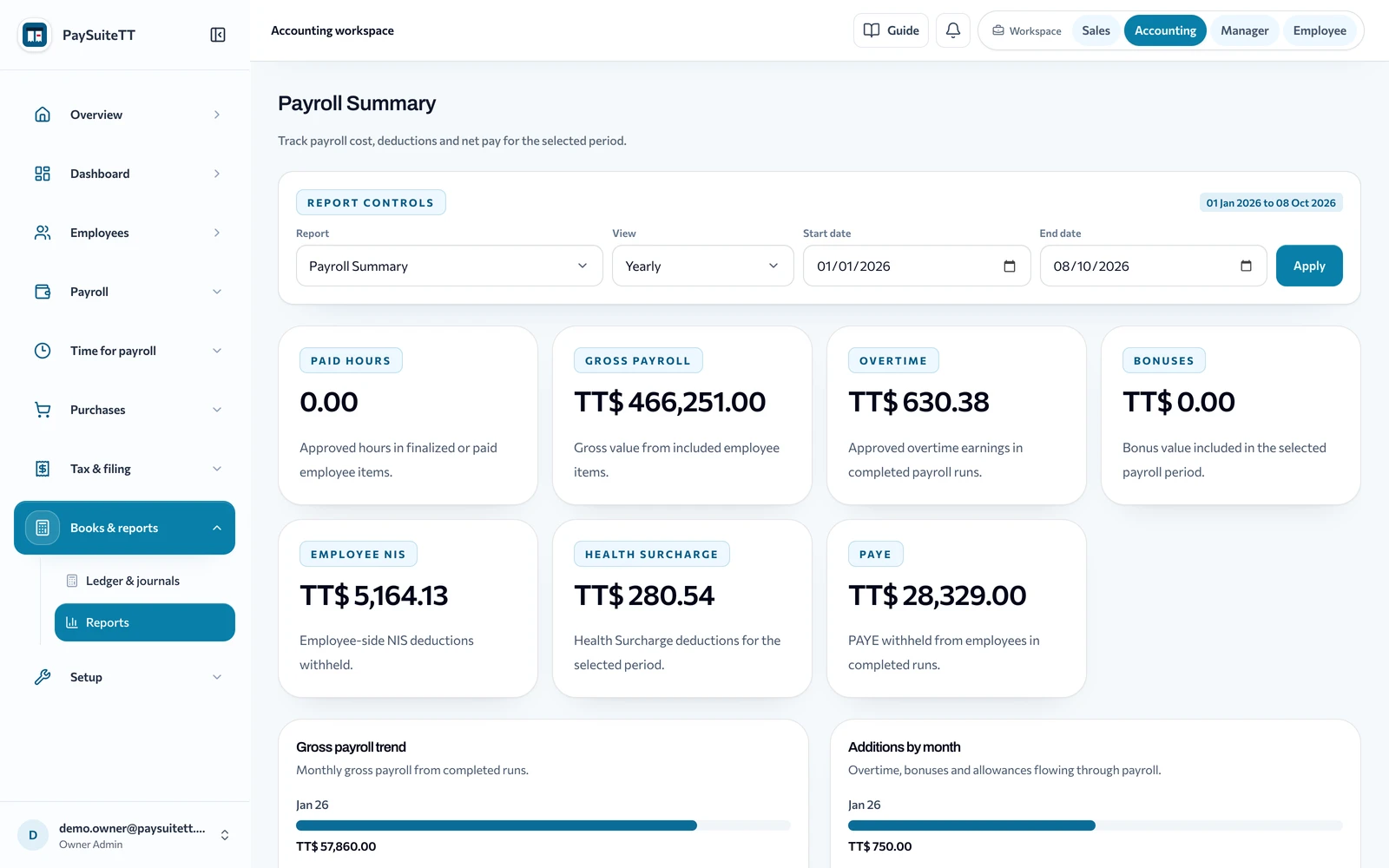
Task: Collapse the sidebar panel icon
Action: tap(218, 35)
